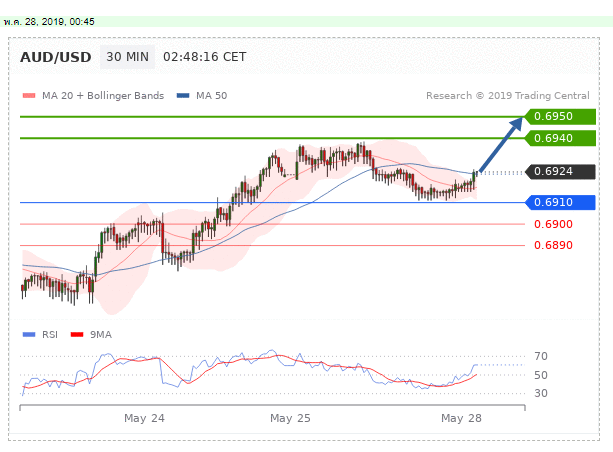Click the red 9MA legend swatch
The width and height of the screenshot is (613, 452).
tap(77, 335)
